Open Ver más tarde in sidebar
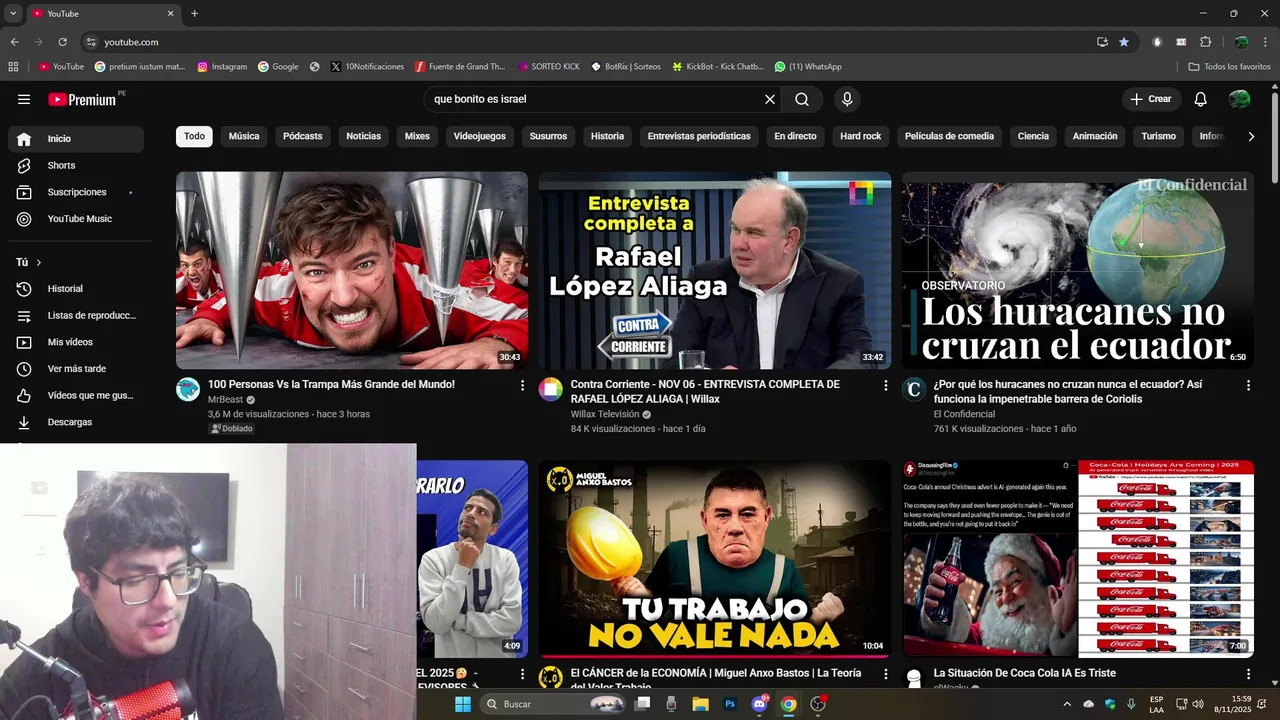The image size is (1280, 720). [x=76, y=369]
